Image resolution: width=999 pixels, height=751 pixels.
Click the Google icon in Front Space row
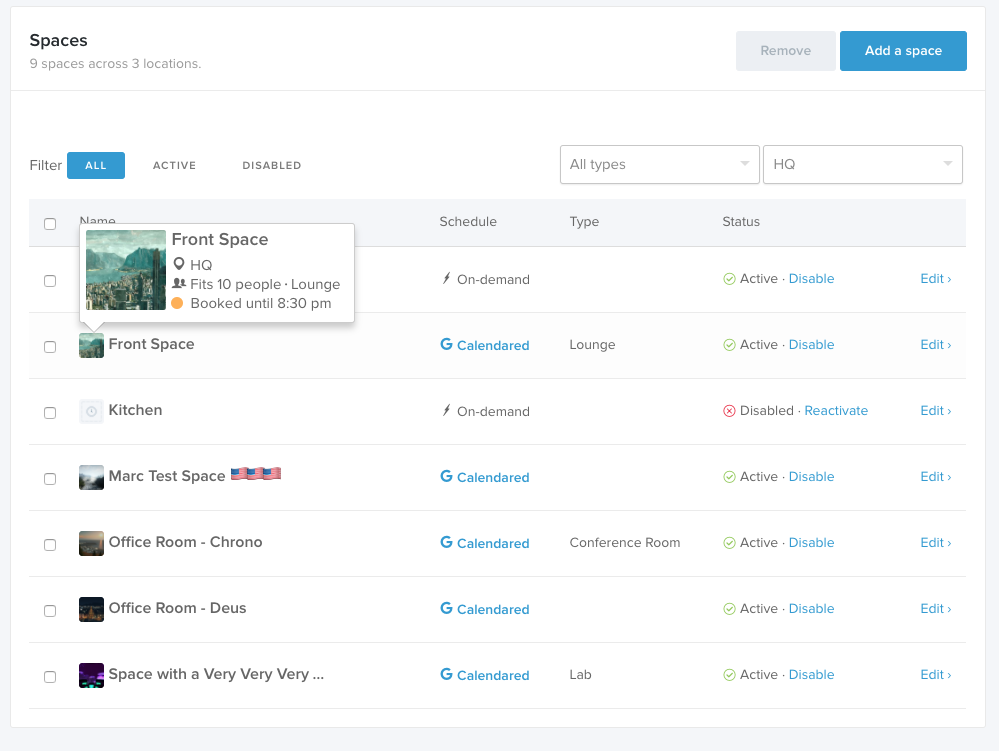pyautogui.click(x=447, y=345)
